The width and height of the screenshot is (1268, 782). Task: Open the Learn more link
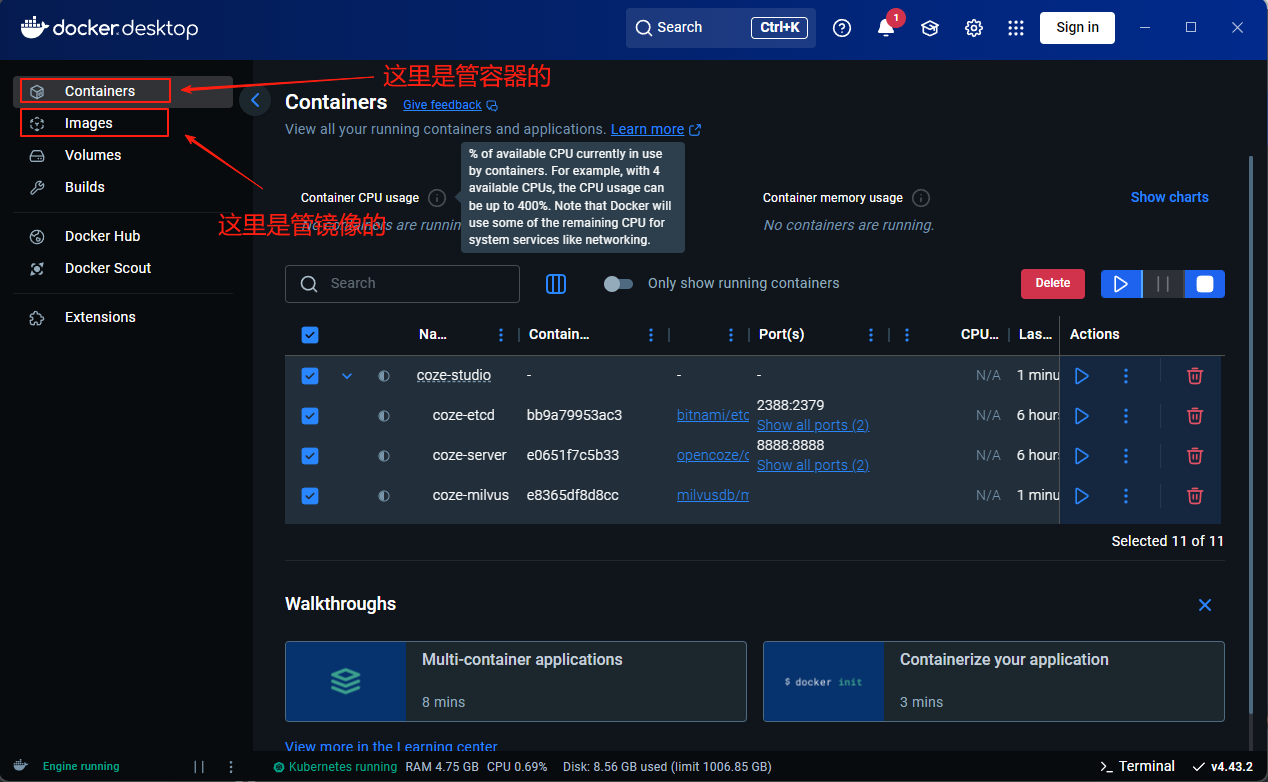pyautogui.click(x=656, y=129)
